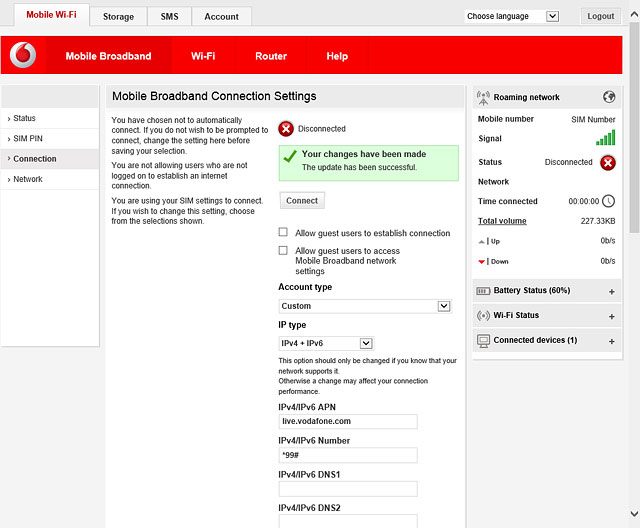The width and height of the screenshot is (640, 528).
Task: Expand the Battery Status panel
Action: click(x=611, y=292)
